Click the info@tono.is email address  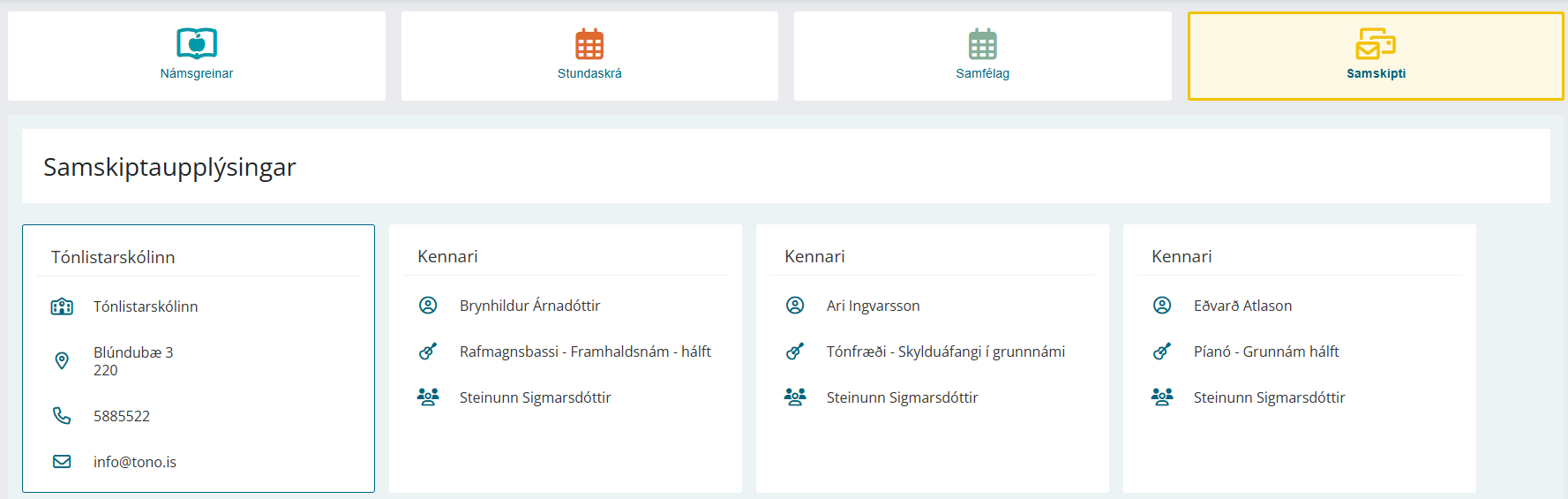point(135,462)
